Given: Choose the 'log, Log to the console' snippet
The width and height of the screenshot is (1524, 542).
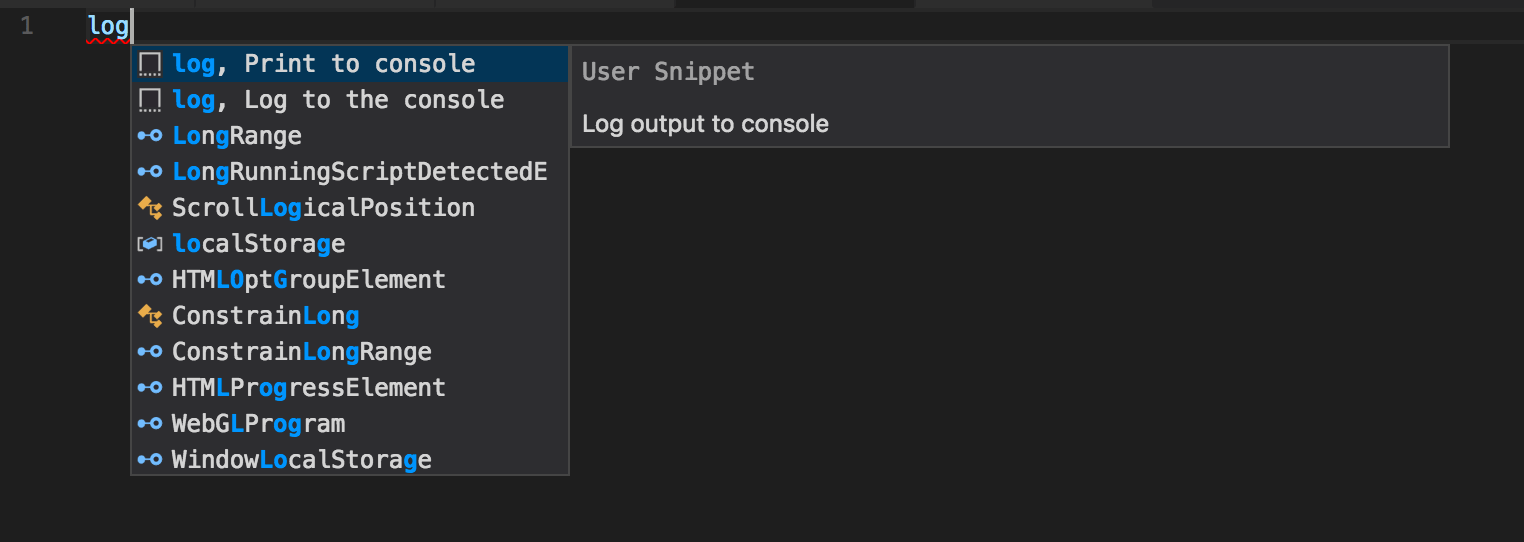Looking at the screenshot, I should 338,100.
